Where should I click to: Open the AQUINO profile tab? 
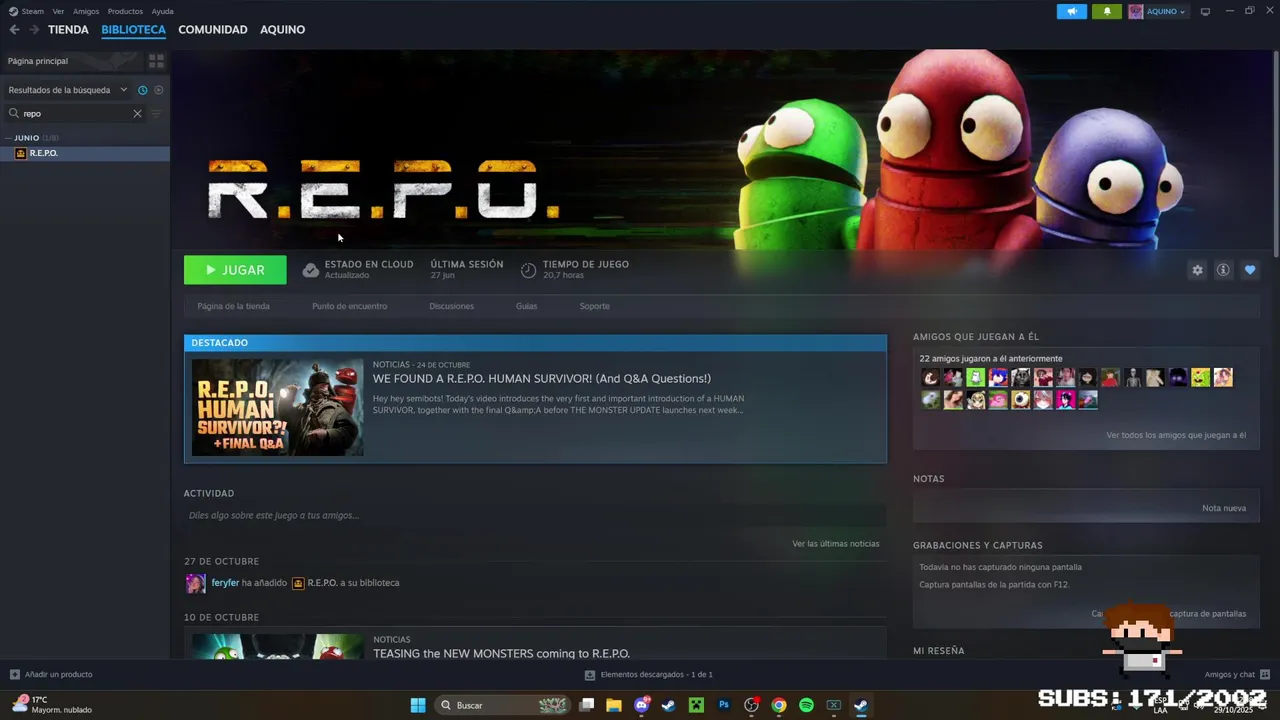tap(283, 30)
